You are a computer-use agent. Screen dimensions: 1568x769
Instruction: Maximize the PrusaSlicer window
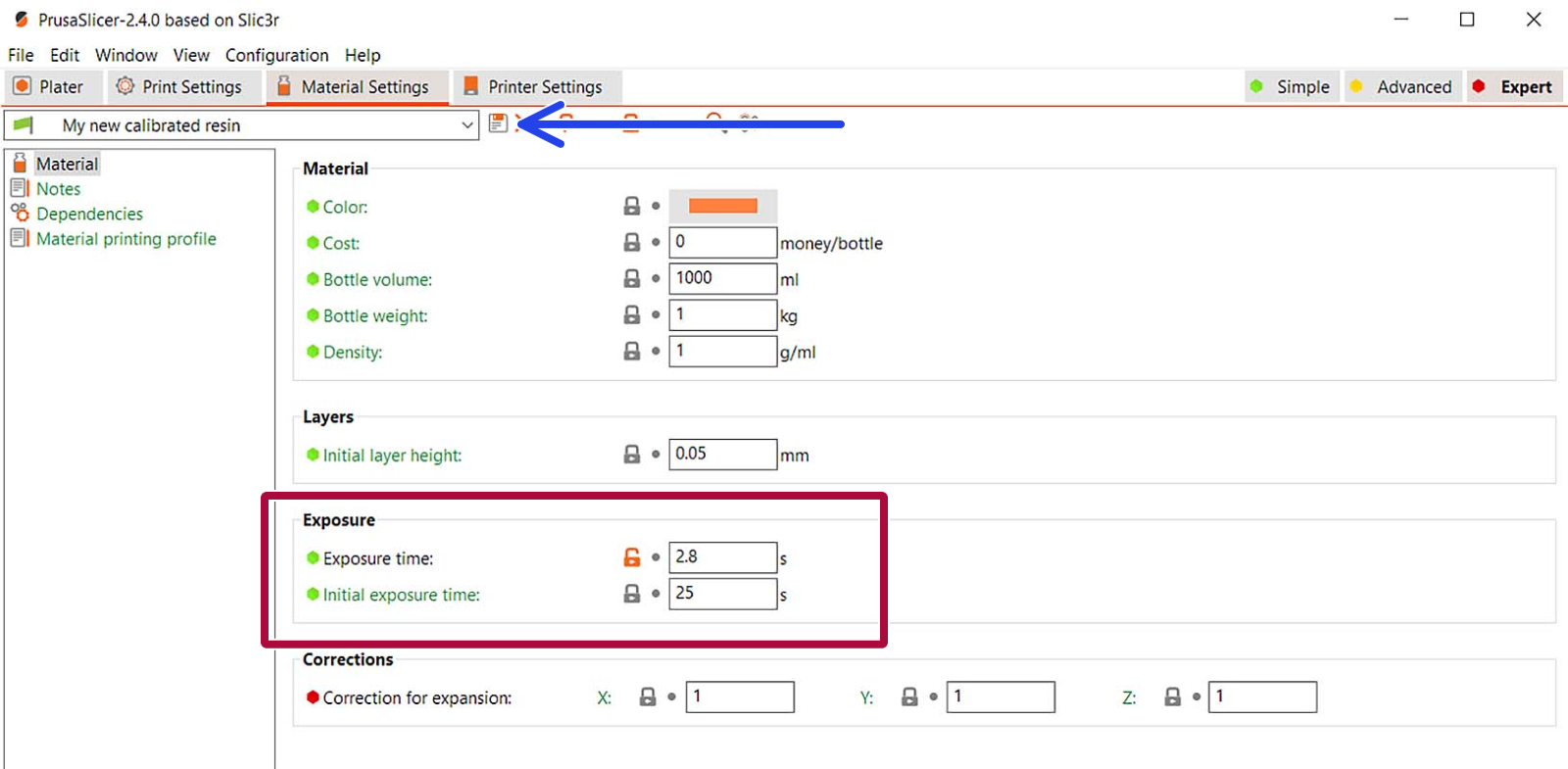tap(1467, 19)
